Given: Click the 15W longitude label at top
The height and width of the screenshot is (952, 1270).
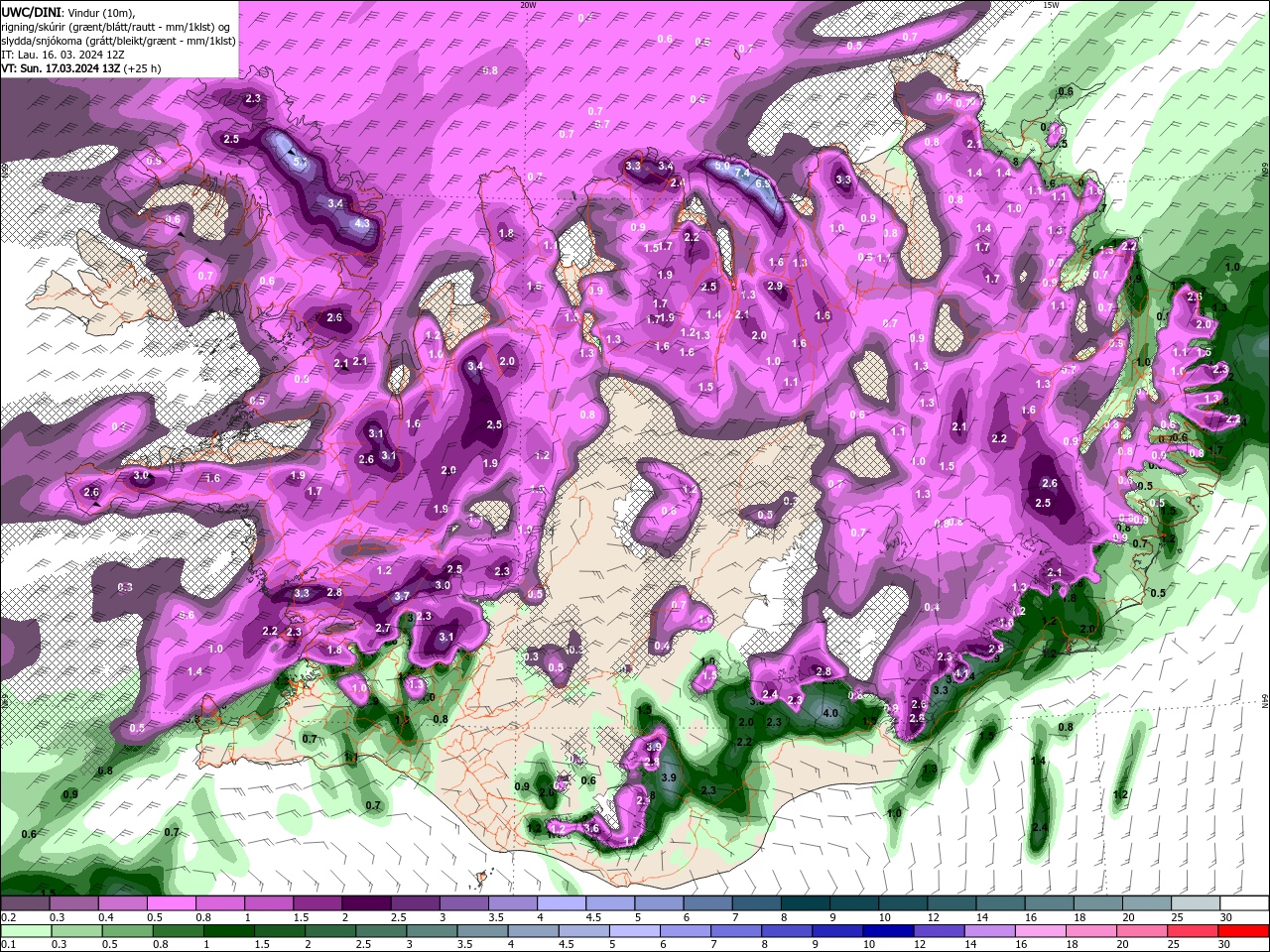Looking at the screenshot, I should (1051, 5).
